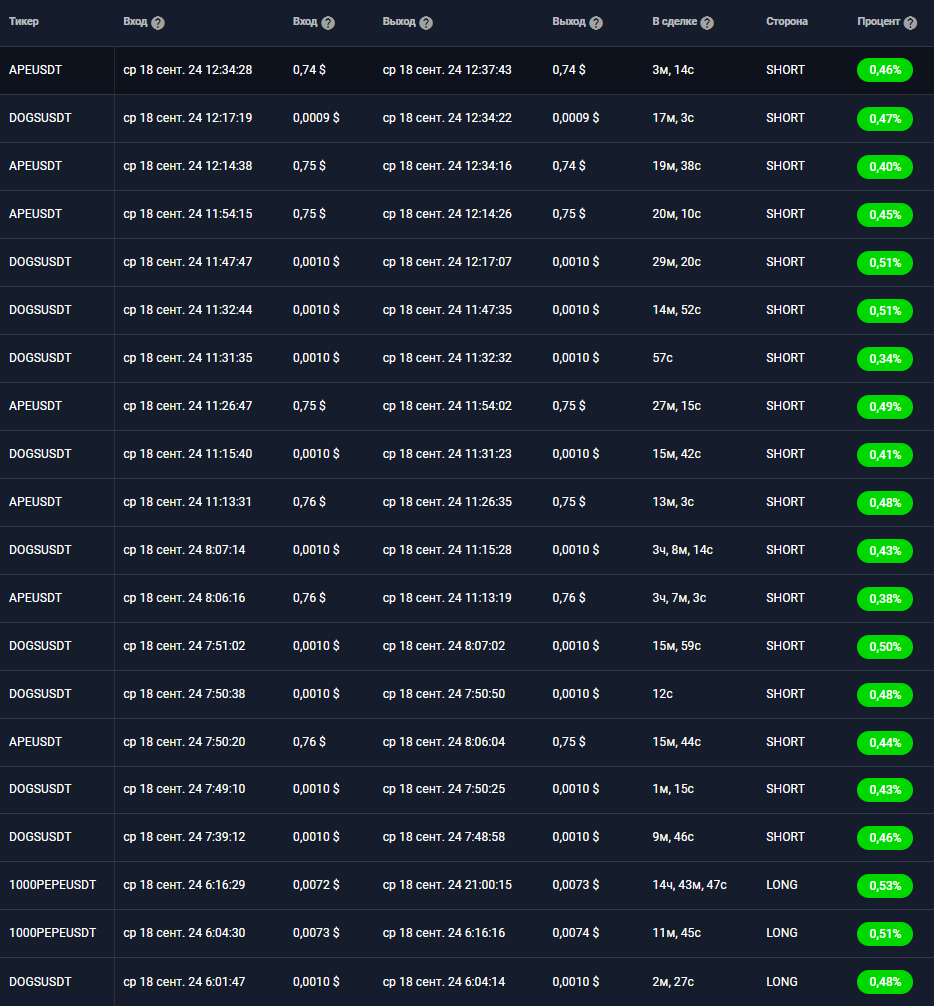Click exit price 0,74 $ in the 19м, 38с row
Image resolution: width=934 pixels, height=1006 pixels.
569,166
